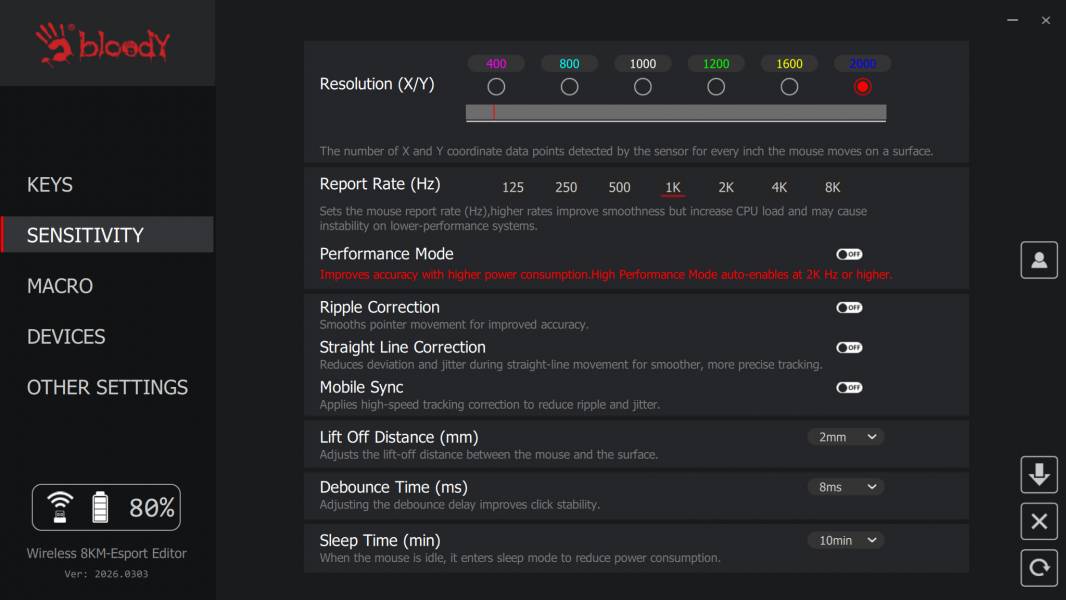Set report rate to 8K
Viewport: 1066px width, 600px height.
click(832, 188)
